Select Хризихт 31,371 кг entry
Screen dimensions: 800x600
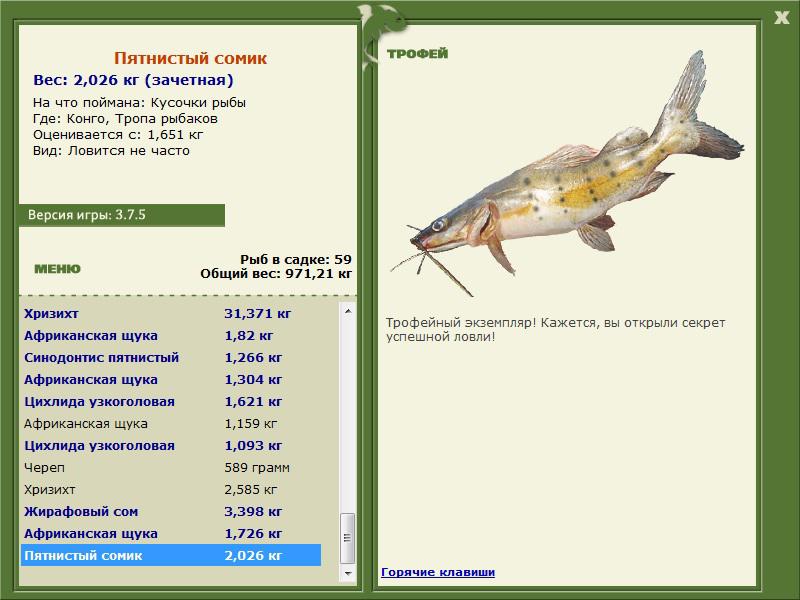click(171, 313)
